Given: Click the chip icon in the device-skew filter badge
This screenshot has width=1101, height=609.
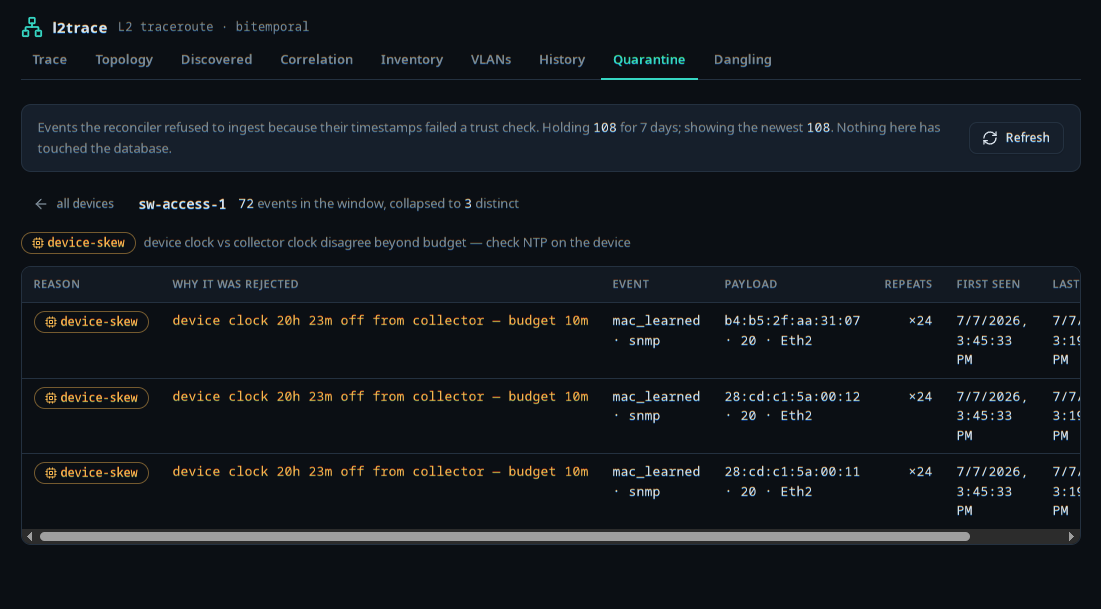Looking at the screenshot, I should click(x=38, y=243).
